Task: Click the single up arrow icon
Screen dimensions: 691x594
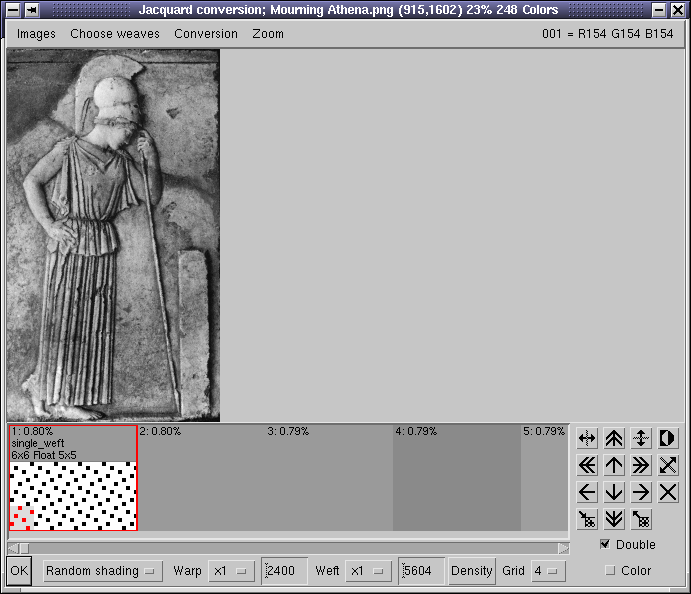Action: click(614, 465)
